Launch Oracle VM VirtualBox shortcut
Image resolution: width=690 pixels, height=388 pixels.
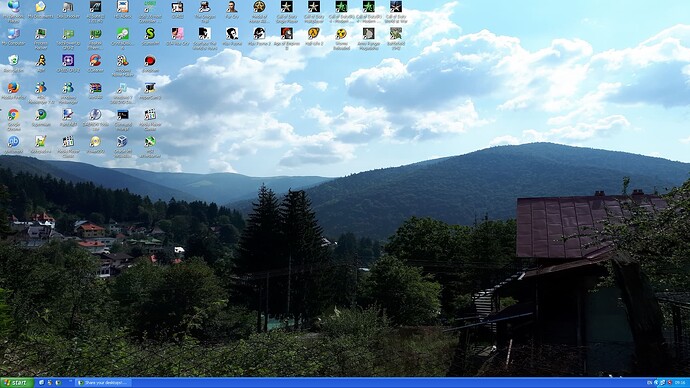tap(122, 141)
